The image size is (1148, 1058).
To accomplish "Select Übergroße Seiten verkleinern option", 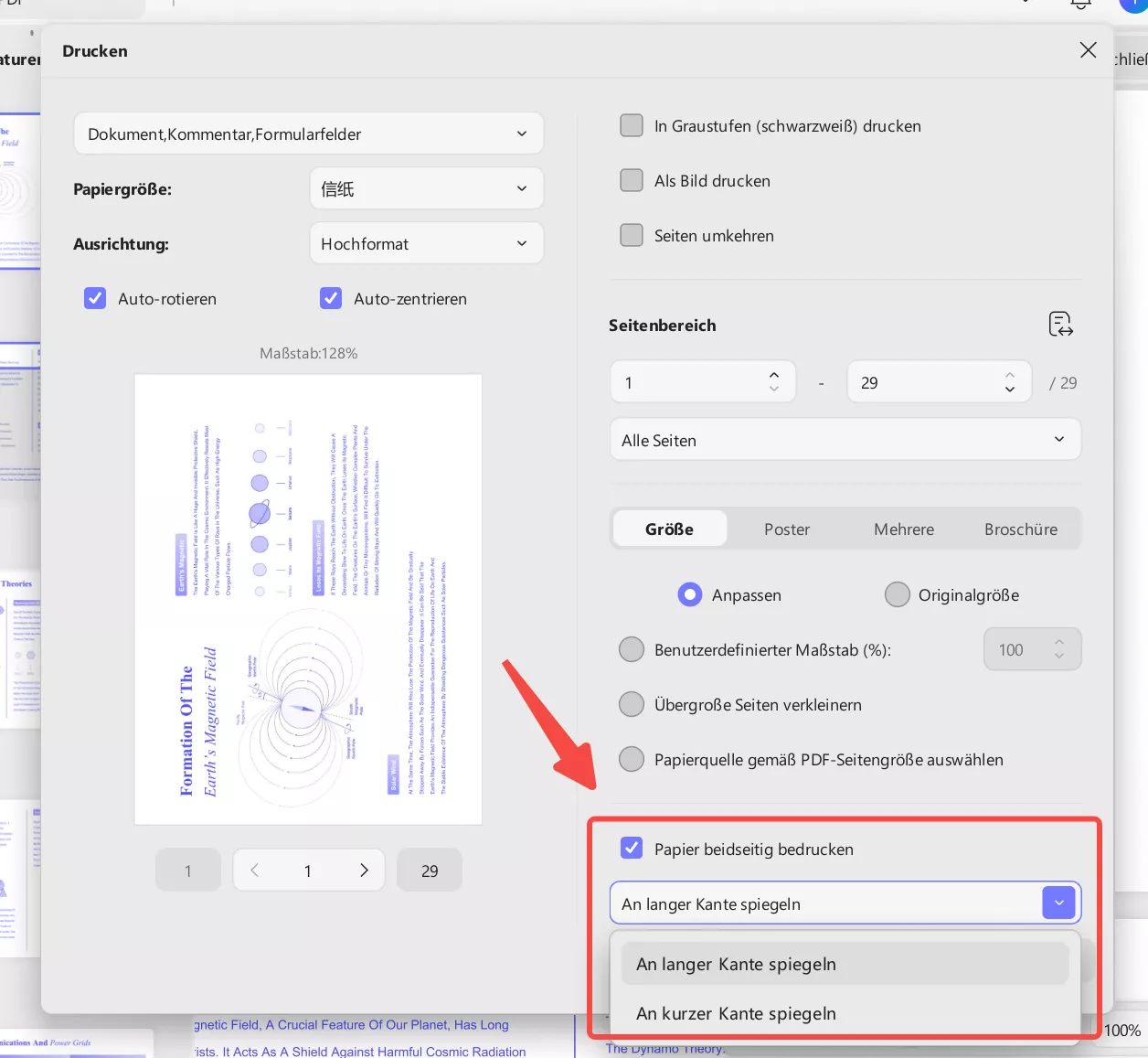I will [632, 704].
